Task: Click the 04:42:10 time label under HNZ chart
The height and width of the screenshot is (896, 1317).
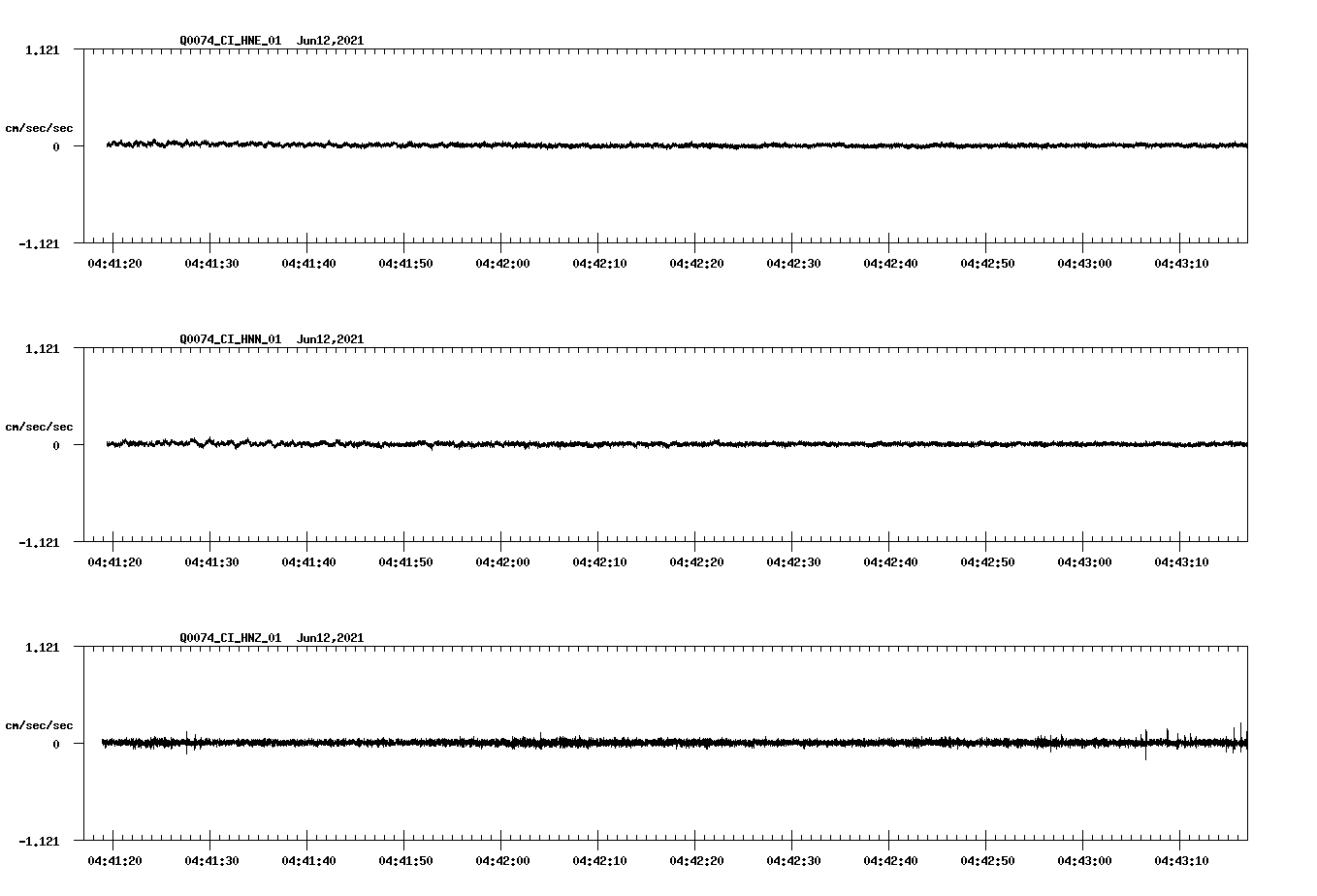Action: click(x=599, y=861)
